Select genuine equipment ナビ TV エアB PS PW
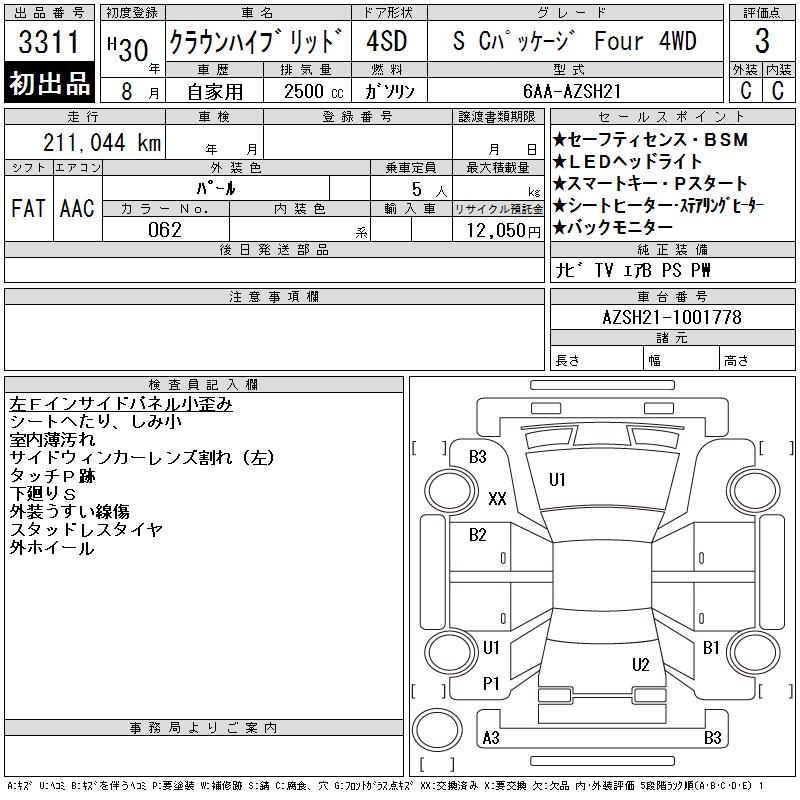 (x=633, y=270)
